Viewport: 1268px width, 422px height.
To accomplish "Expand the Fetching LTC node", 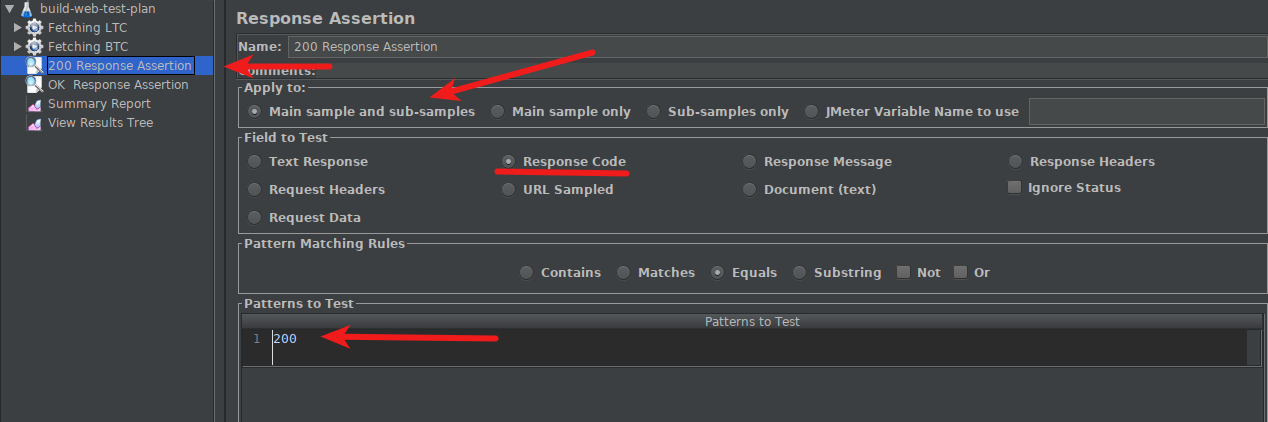I will tap(18, 28).
